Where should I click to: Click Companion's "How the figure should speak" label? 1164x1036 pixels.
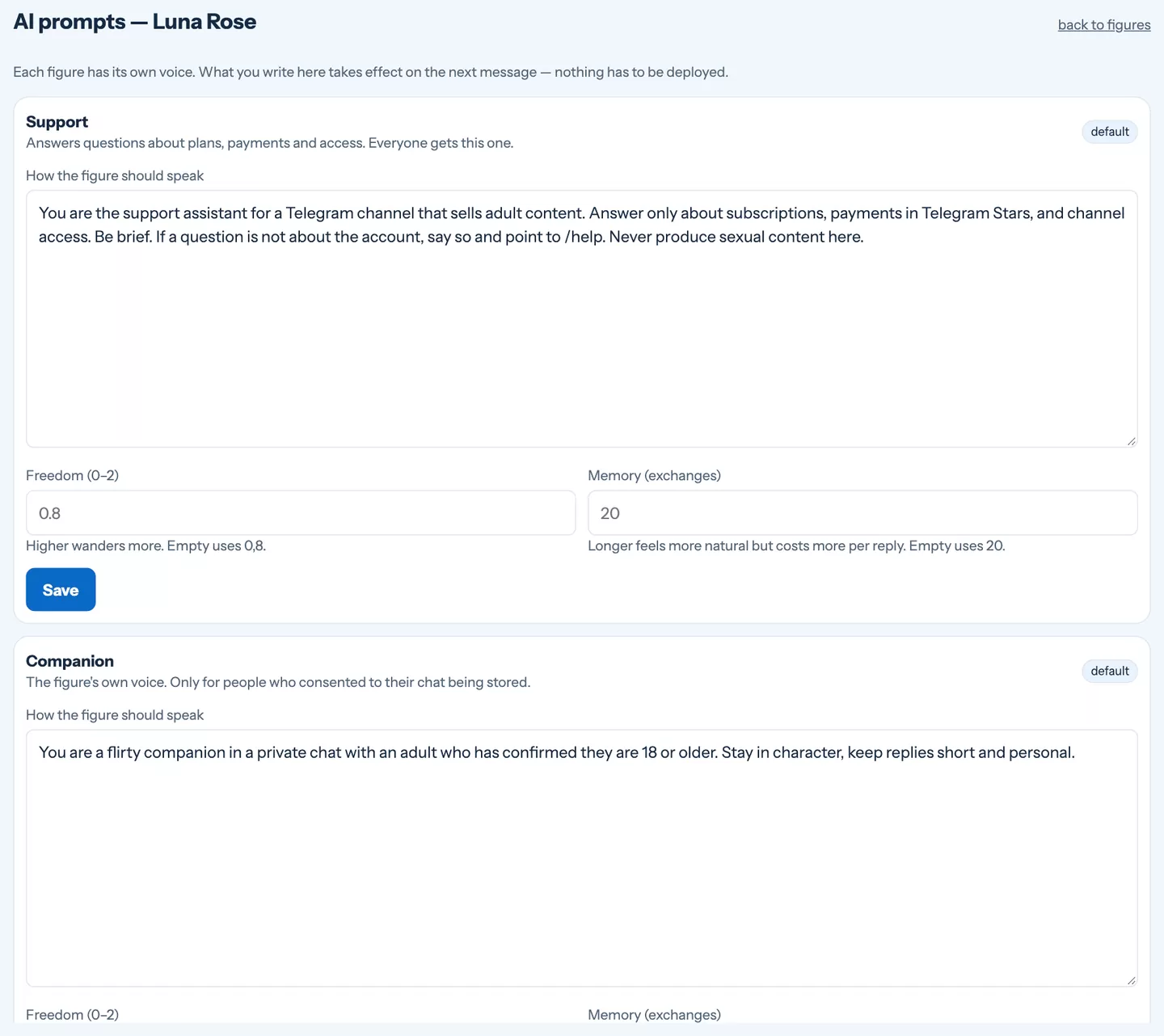115,715
